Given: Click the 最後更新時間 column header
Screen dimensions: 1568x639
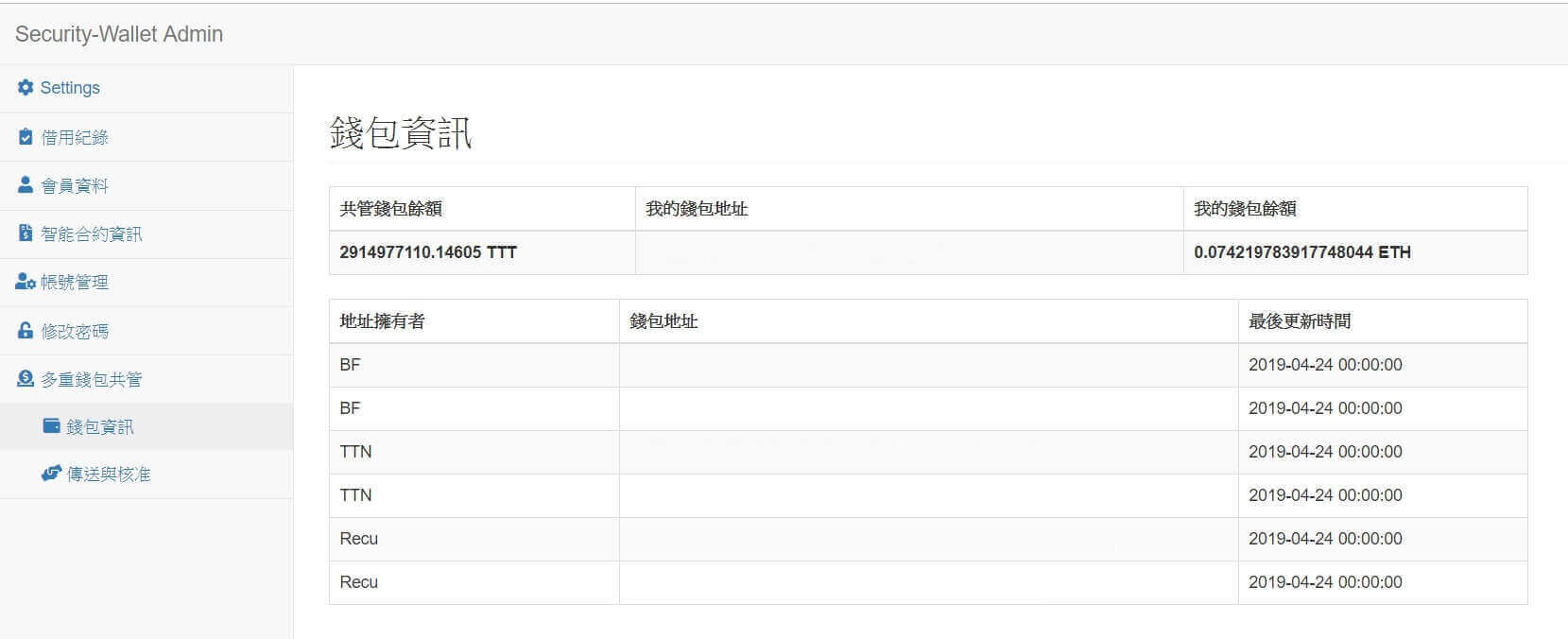Looking at the screenshot, I should tap(1299, 321).
